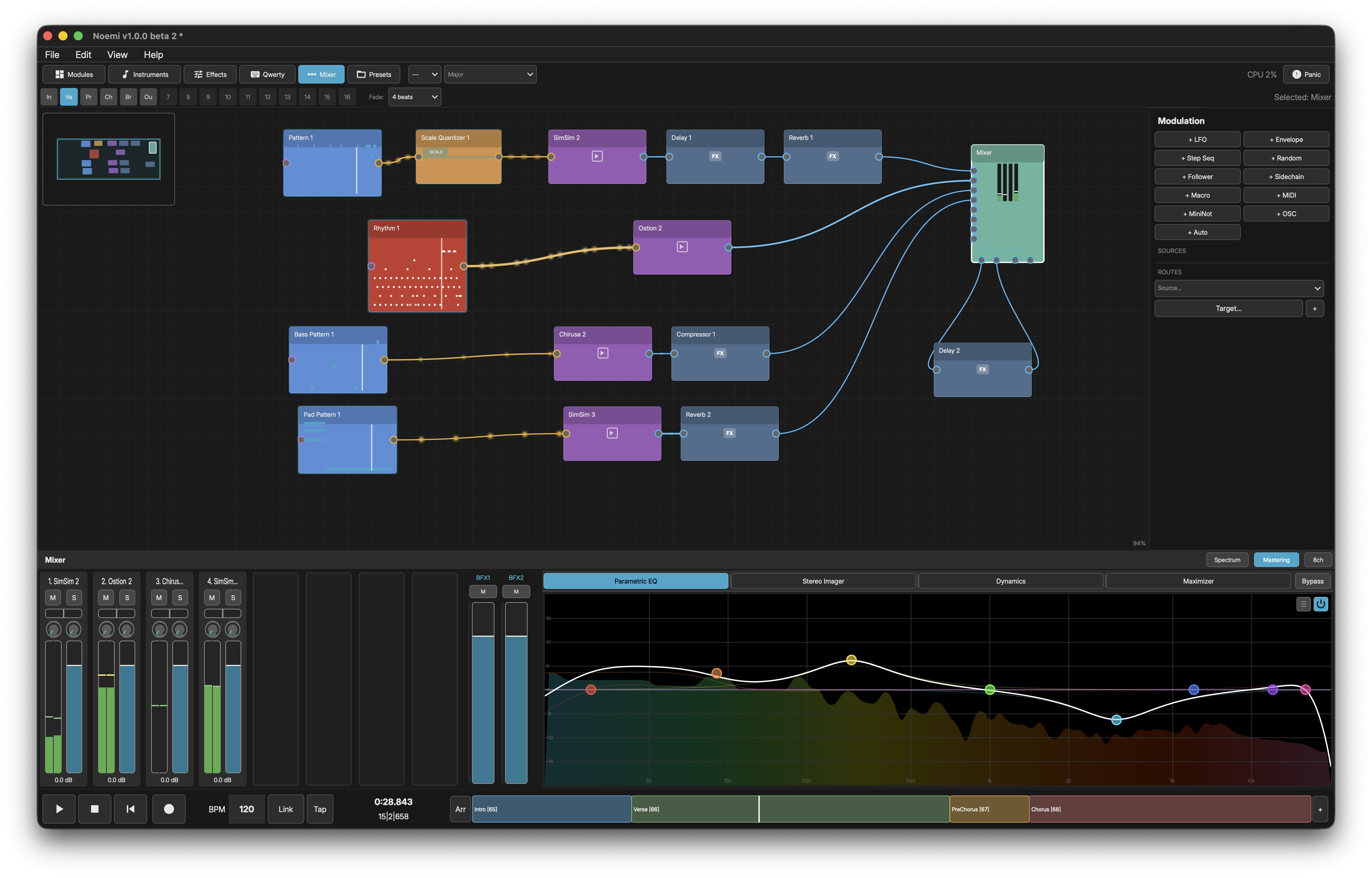Click the FX icon on Delay 1 module
Image resolution: width=1372 pixels, height=878 pixels.
coord(715,156)
